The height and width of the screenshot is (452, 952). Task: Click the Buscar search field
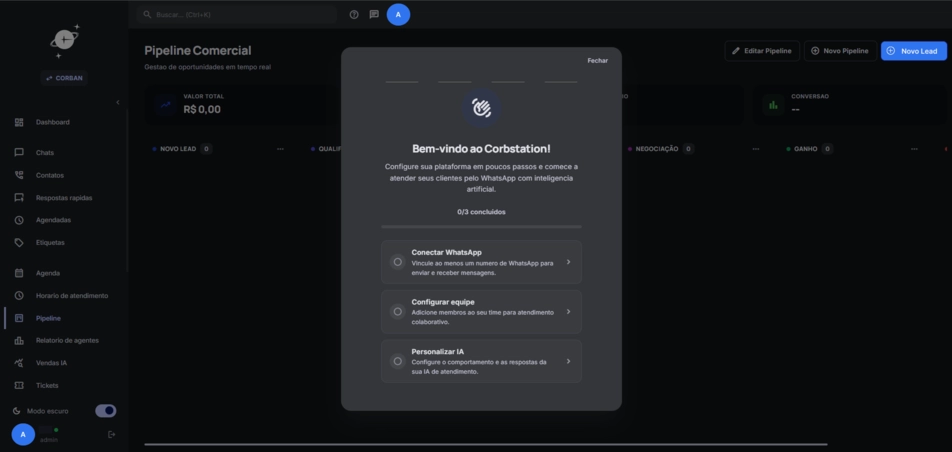click(237, 15)
